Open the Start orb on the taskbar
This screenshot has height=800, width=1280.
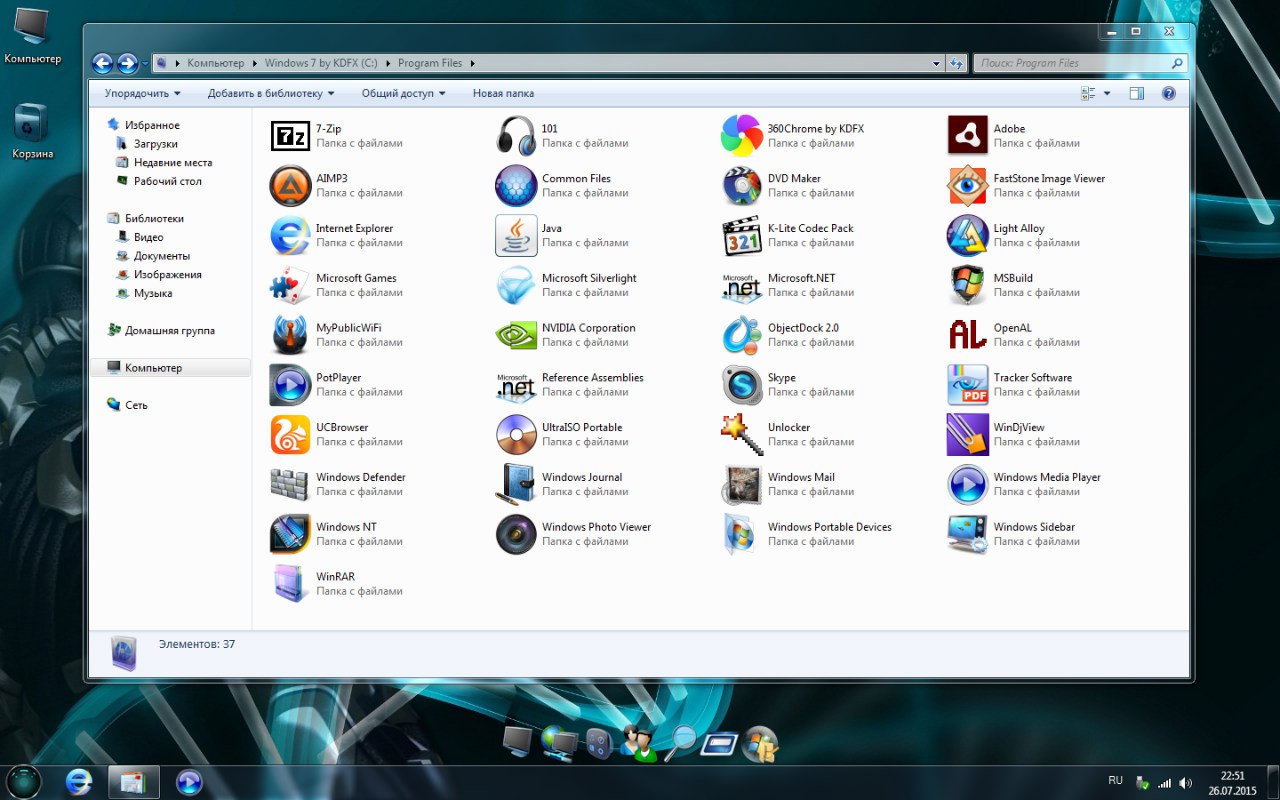tap(23, 781)
